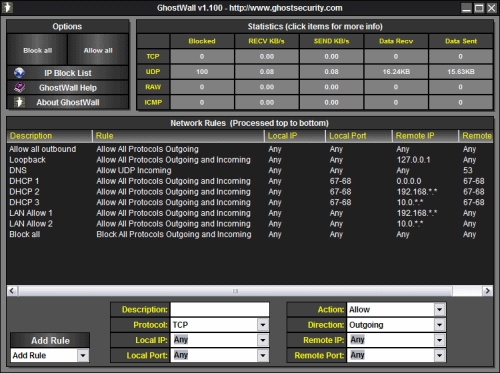Click the ghost icon beside About GhostWall
This screenshot has height=373, width=500.
pos(19,102)
